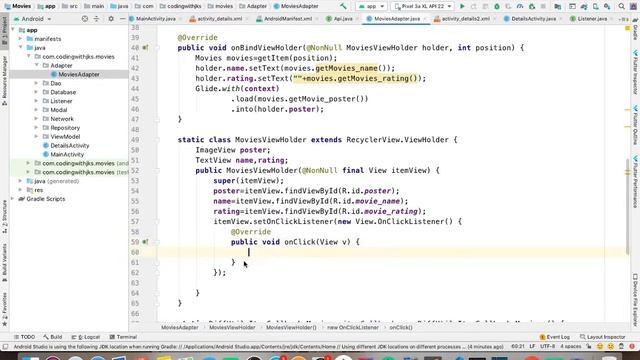Open the AVD Manager device icon
This screenshot has width=640, height=360.
tap(596, 7)
